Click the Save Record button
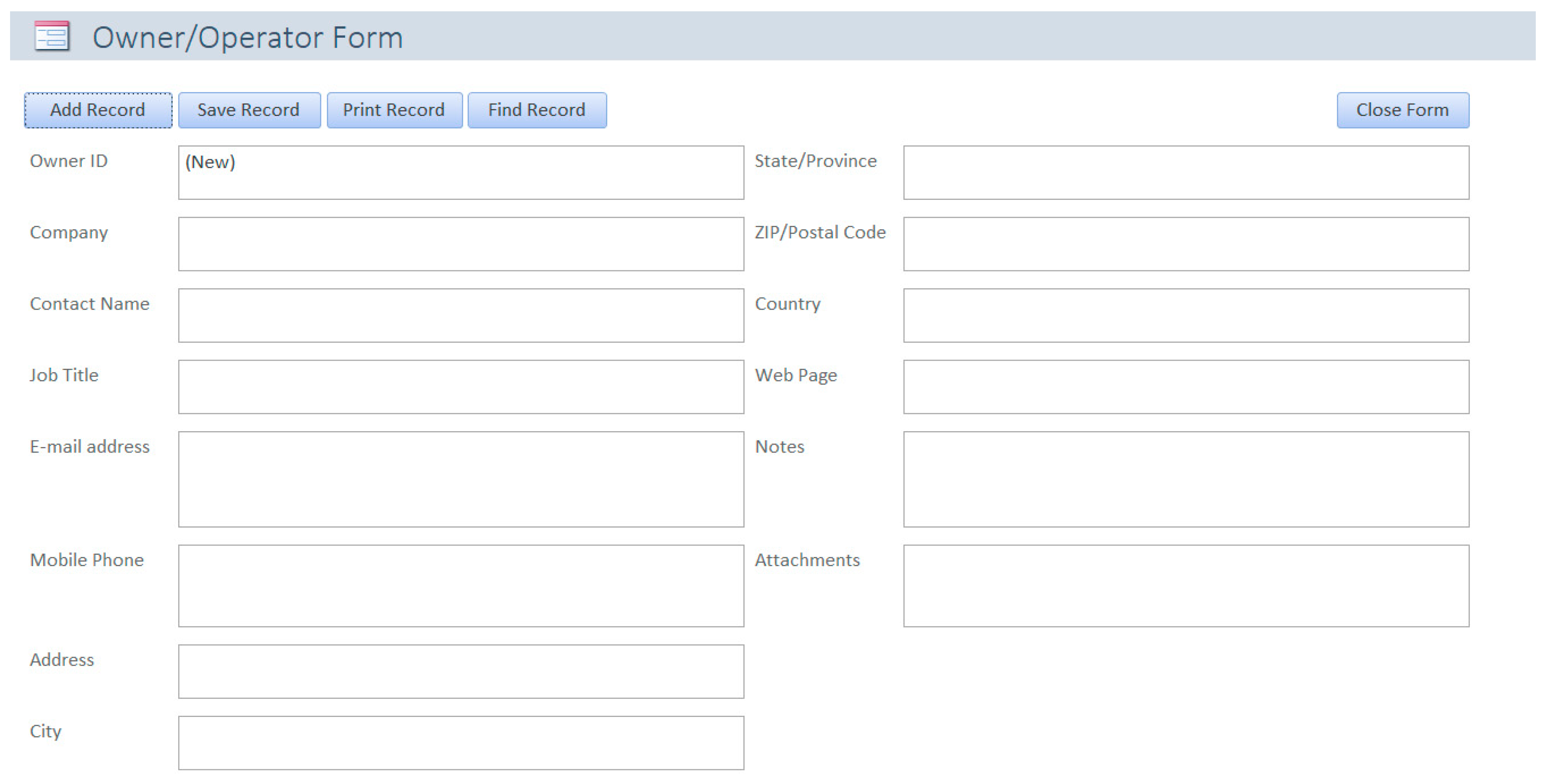 pyautogui.click(x=249, y=110)
